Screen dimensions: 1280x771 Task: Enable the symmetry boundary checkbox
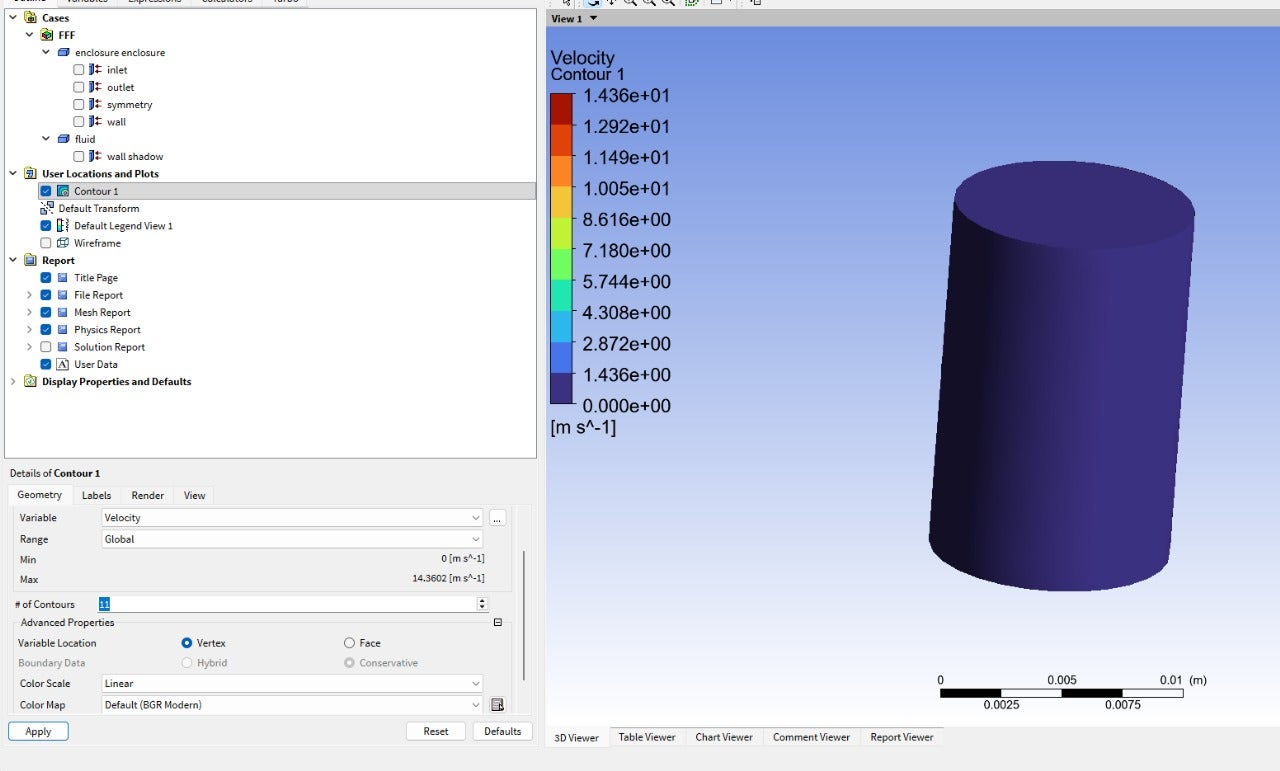(x=79, y=104)
